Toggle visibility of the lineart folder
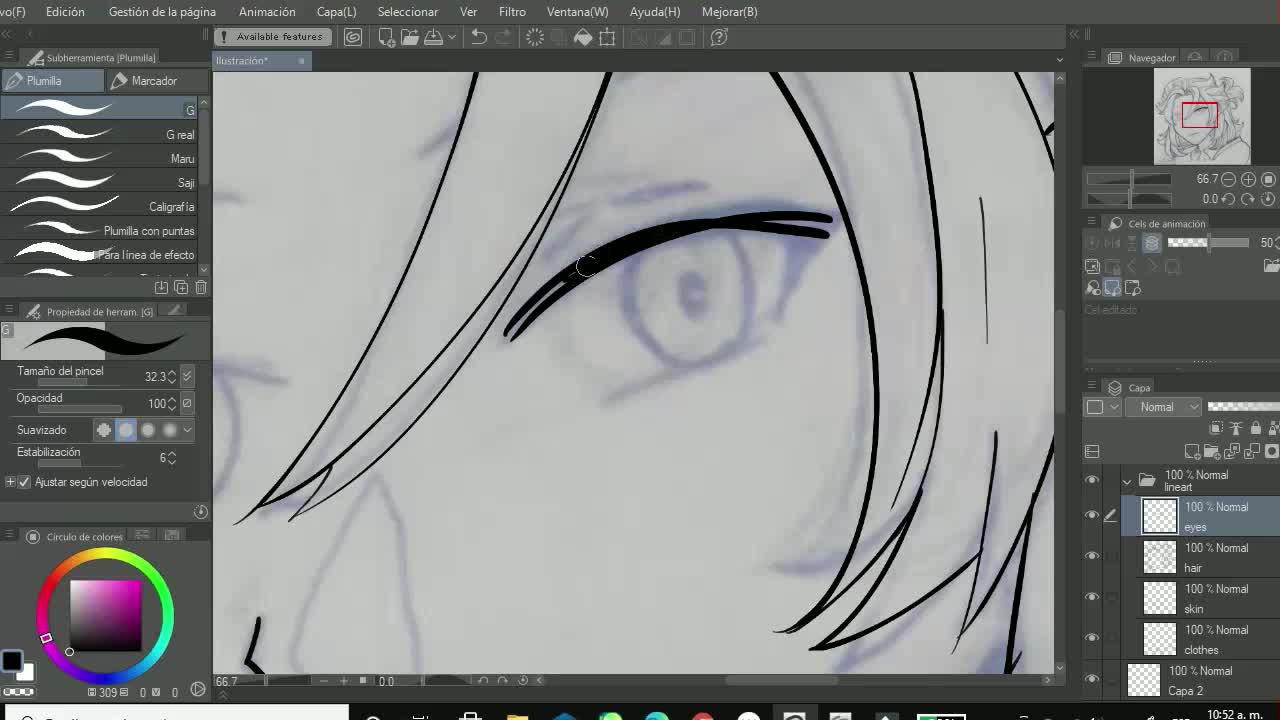Screen dimensions: 1280x720 pyautogui.click(x=1092, y=480)
